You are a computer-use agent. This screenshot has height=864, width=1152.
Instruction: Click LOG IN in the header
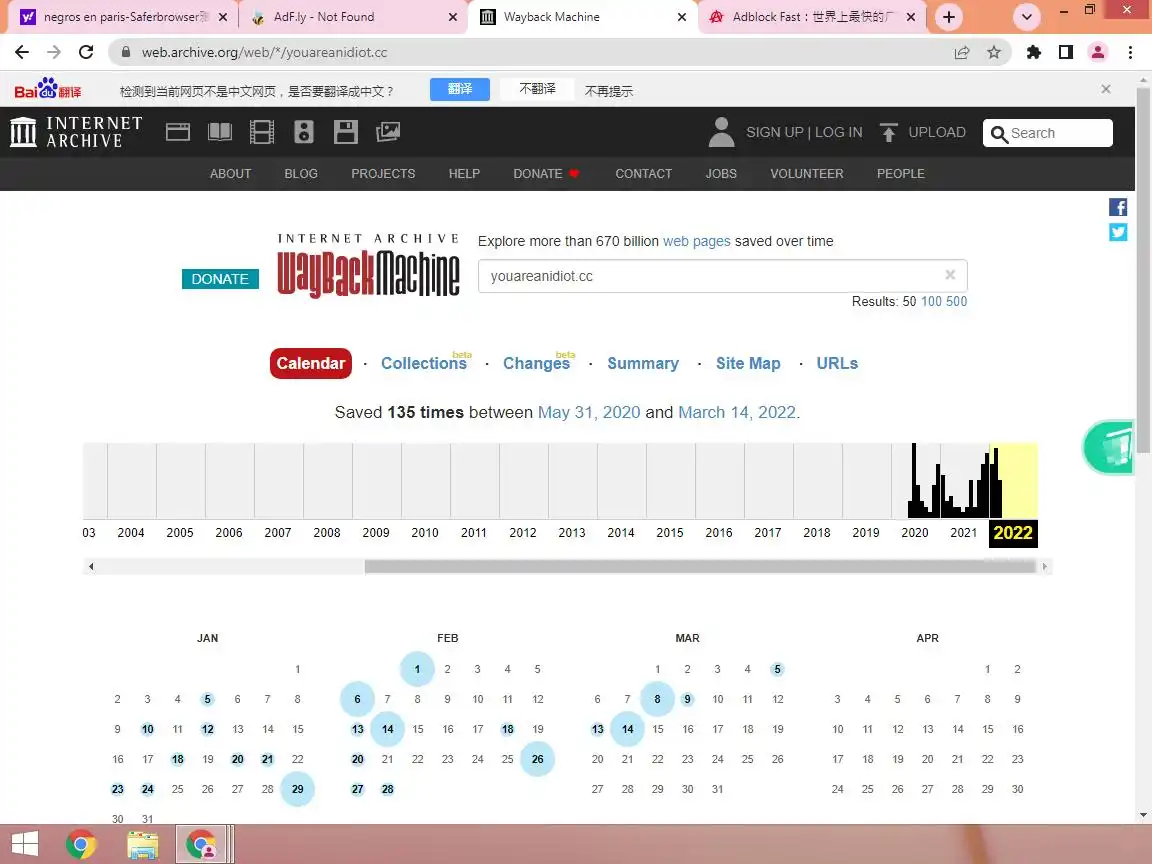(x=838, y=132)
